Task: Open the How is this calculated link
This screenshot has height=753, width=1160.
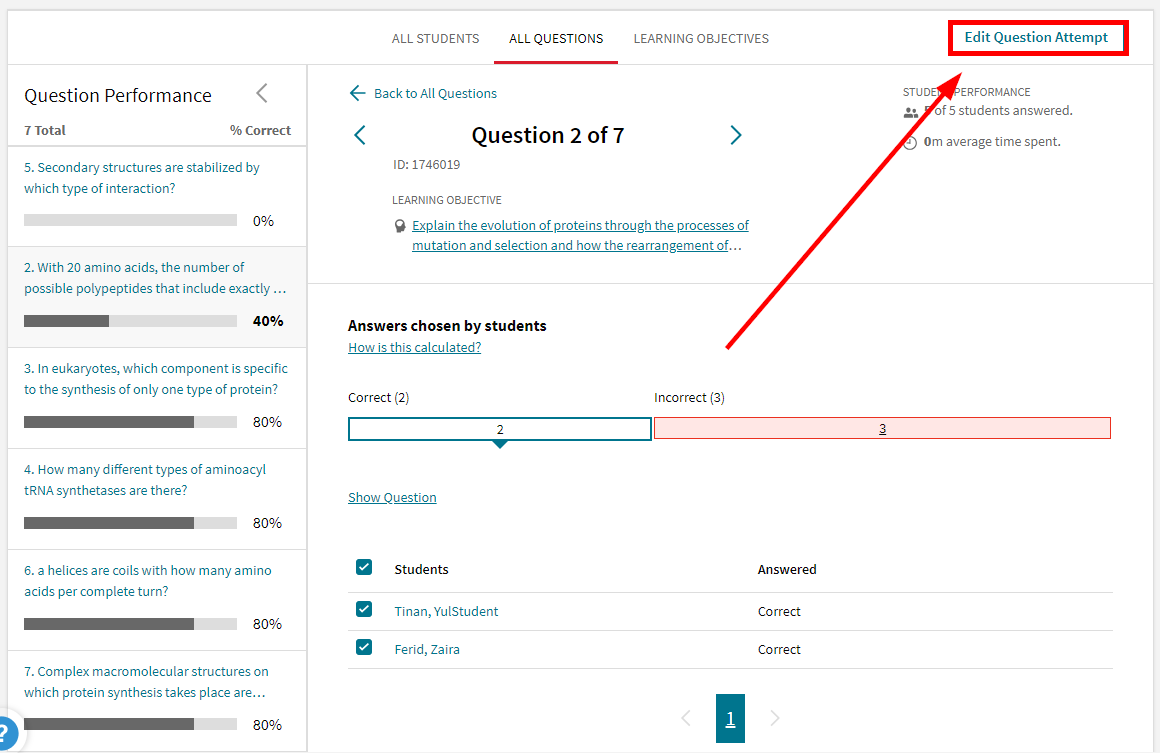Action: (x=414, y=347)
